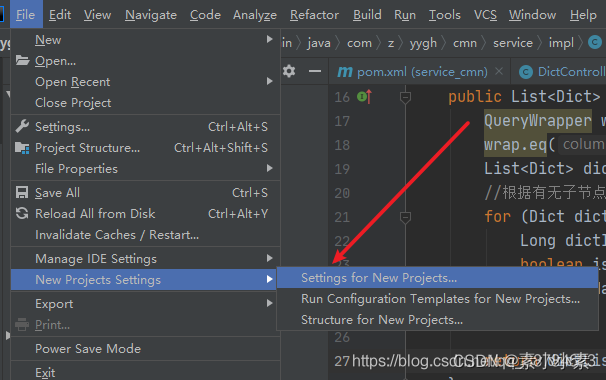Open the Tools menu
606x380 pixels.
point(444,15)
